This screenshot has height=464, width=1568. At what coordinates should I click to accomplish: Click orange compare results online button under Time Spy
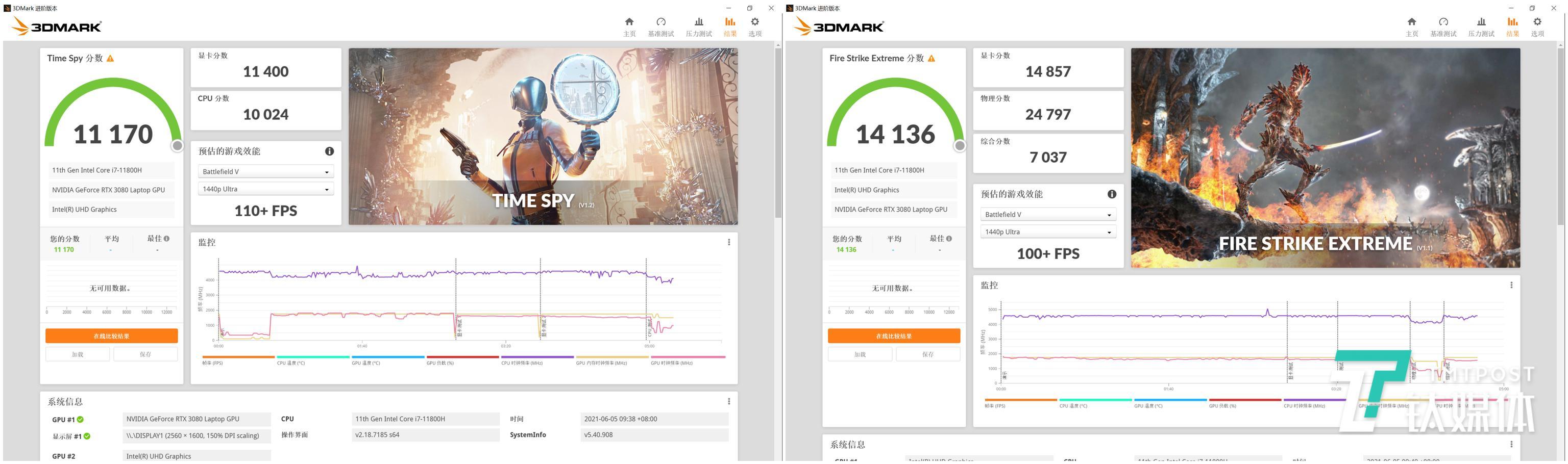pos(111,337)
